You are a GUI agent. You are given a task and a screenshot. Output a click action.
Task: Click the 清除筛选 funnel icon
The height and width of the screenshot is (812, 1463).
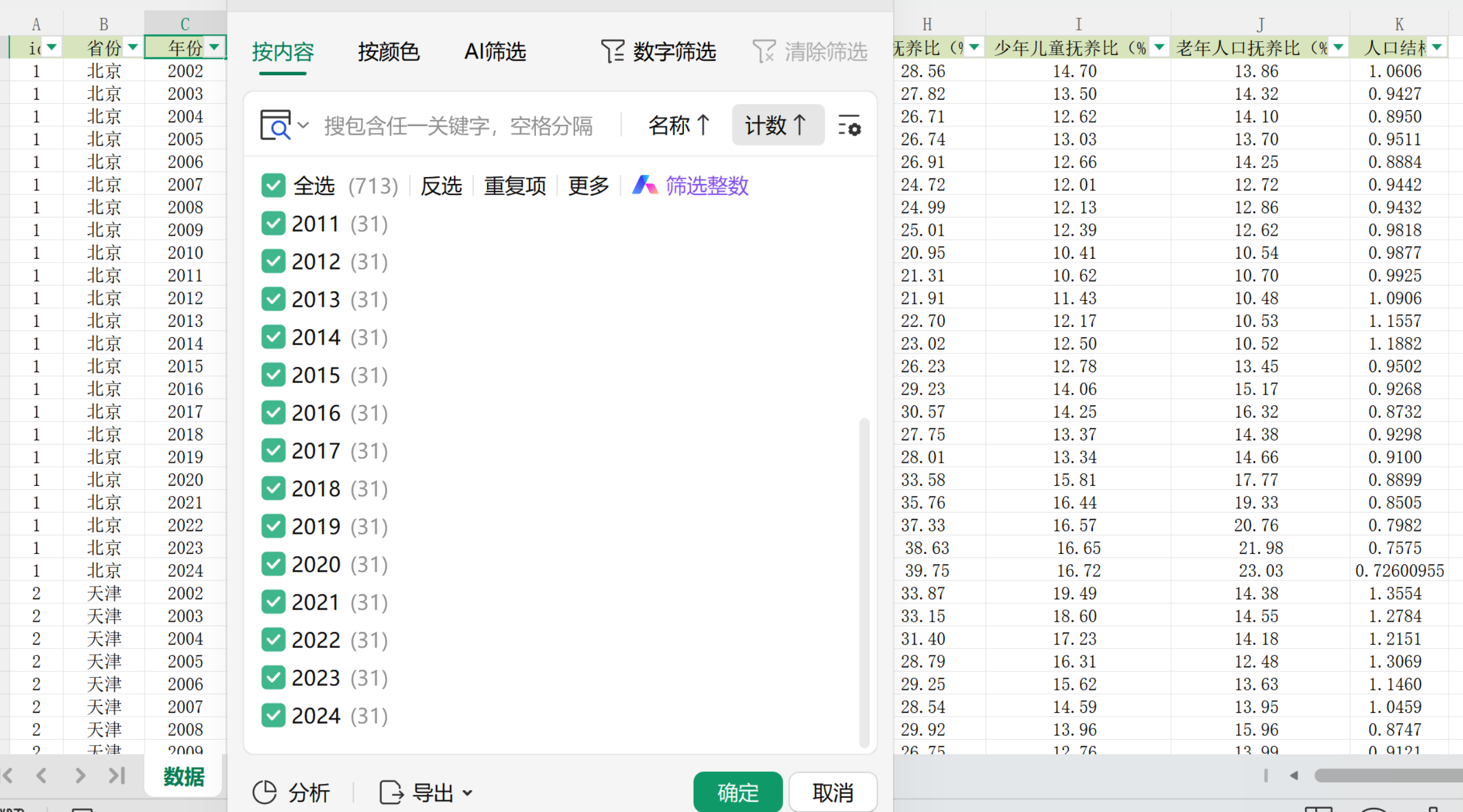[x=764, y=51]
